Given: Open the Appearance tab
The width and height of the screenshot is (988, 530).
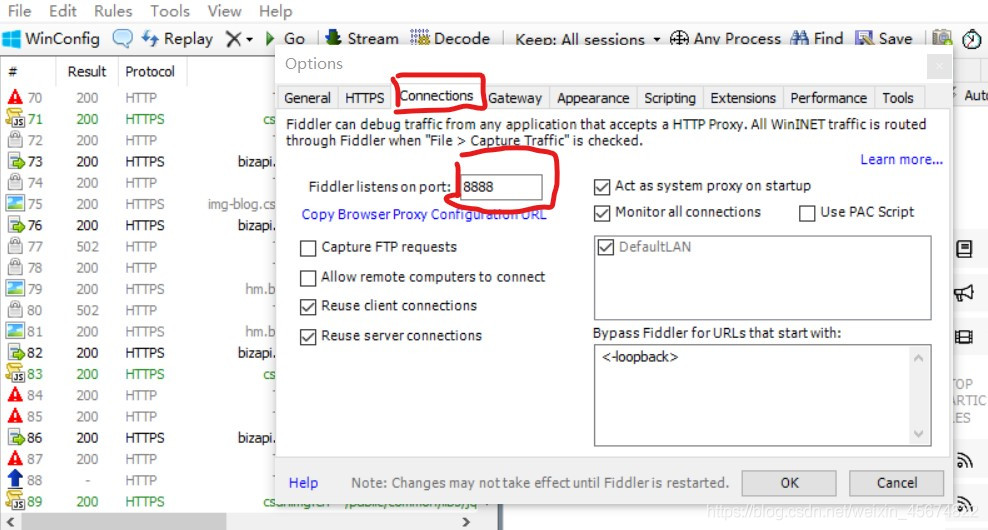Looking at the screenshot, I should 593,98.
